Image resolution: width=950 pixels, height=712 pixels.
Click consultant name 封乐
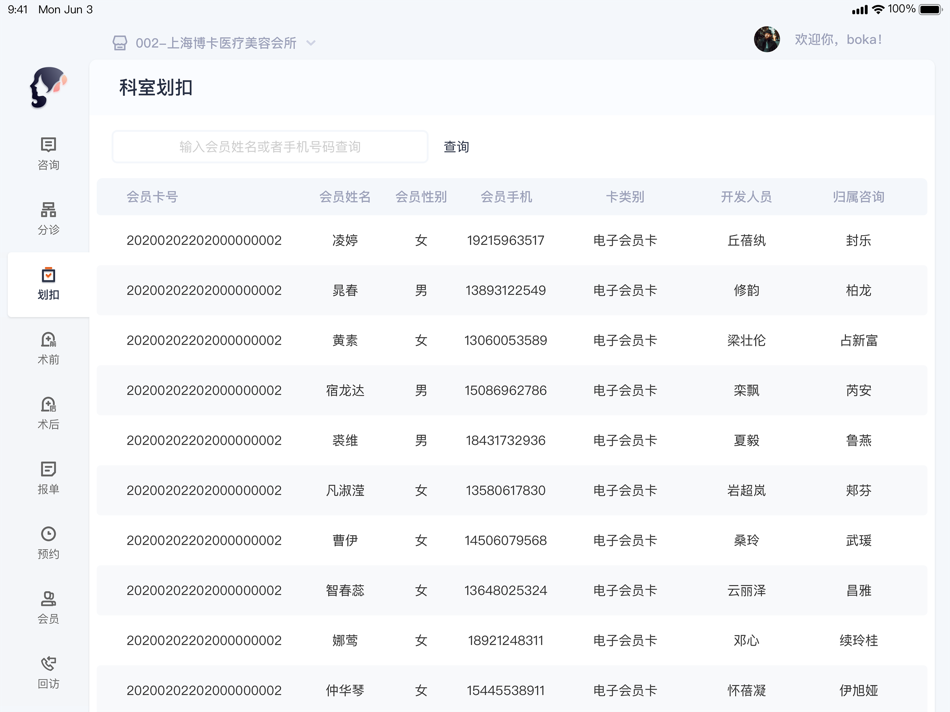coord(858,240)
